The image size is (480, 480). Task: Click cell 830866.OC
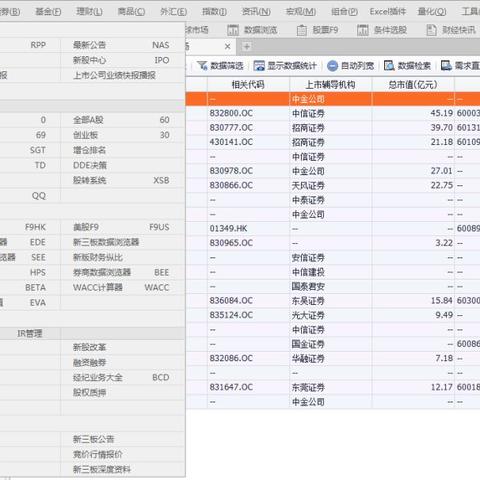248,185
